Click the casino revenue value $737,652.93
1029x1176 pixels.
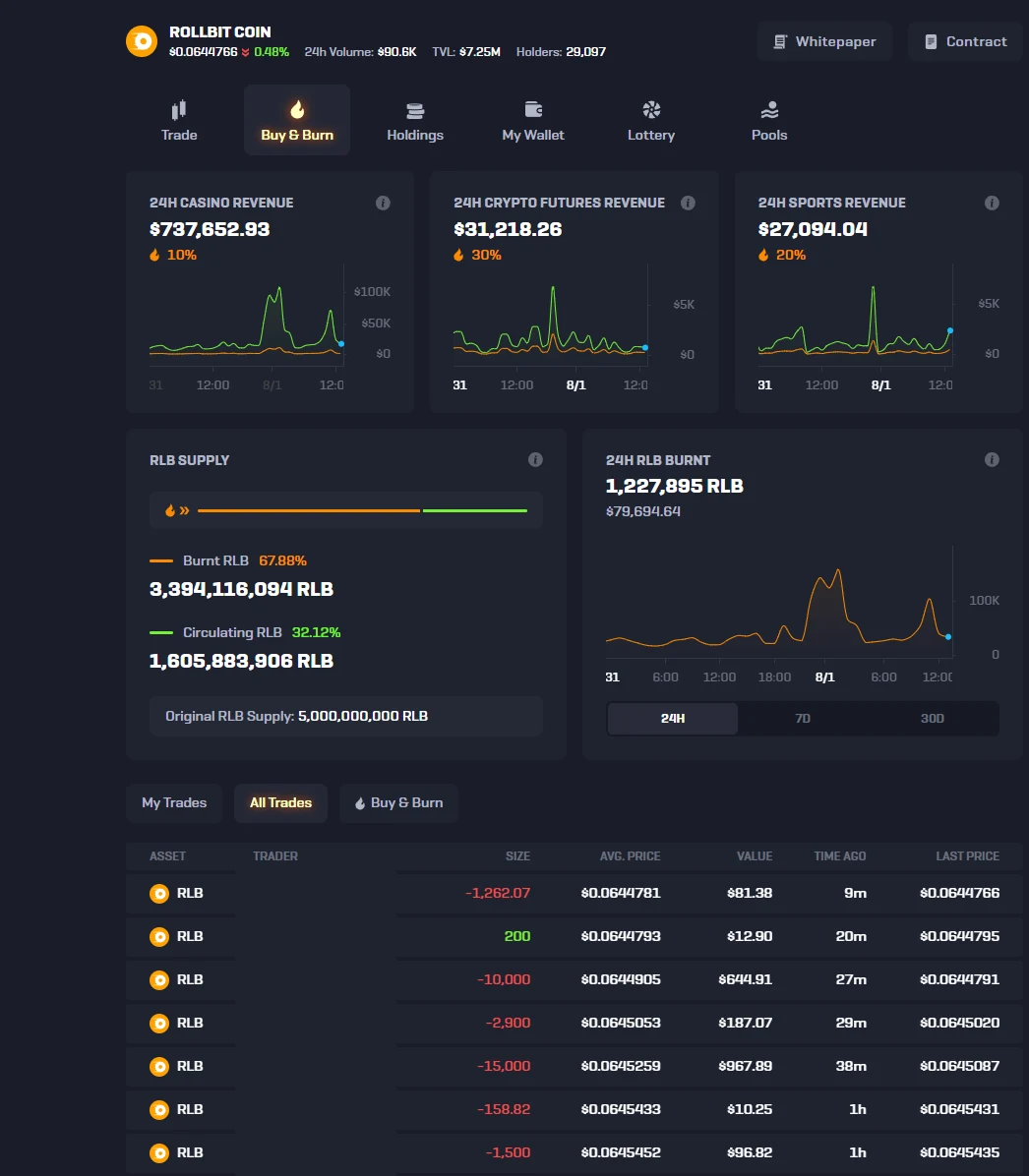210,229
